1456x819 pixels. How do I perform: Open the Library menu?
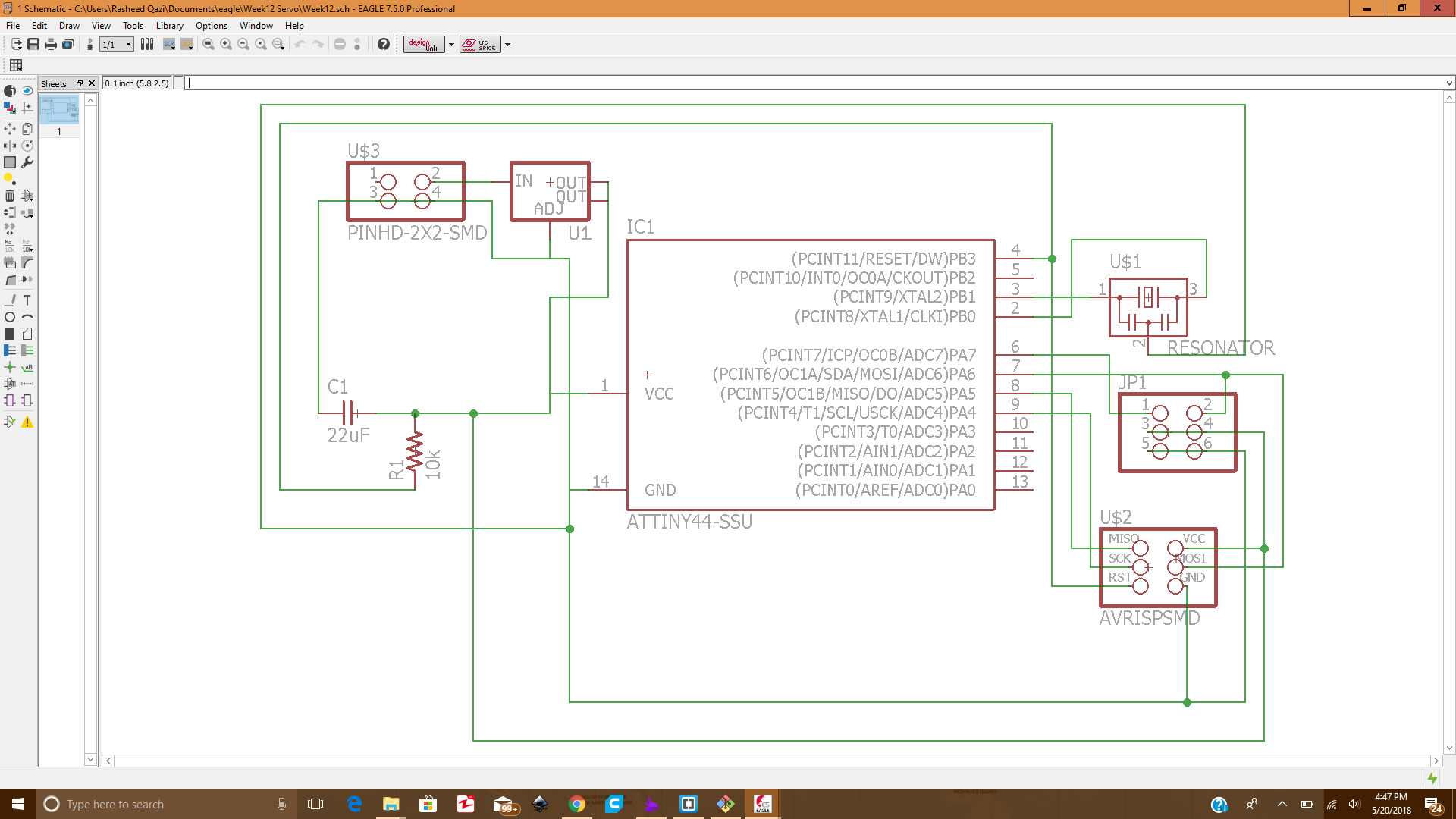tap(169, 26)
